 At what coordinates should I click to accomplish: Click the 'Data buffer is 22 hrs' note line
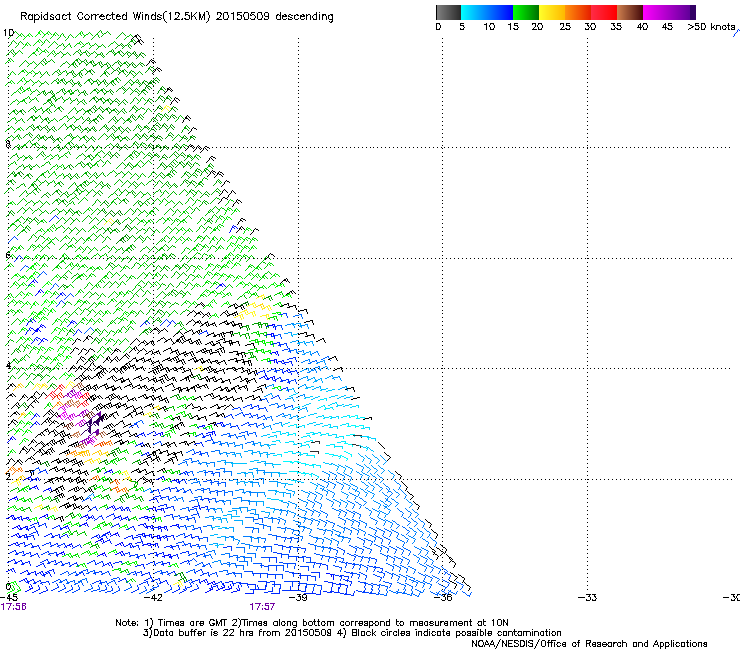point(352,633)
